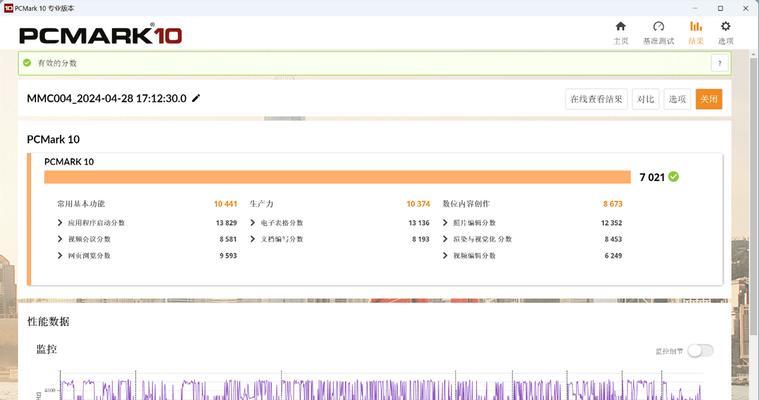The width and height of the screenshot is (759, 400).
Task: Maximize the PCMark 10 window
Action: [x=720, y=8]
